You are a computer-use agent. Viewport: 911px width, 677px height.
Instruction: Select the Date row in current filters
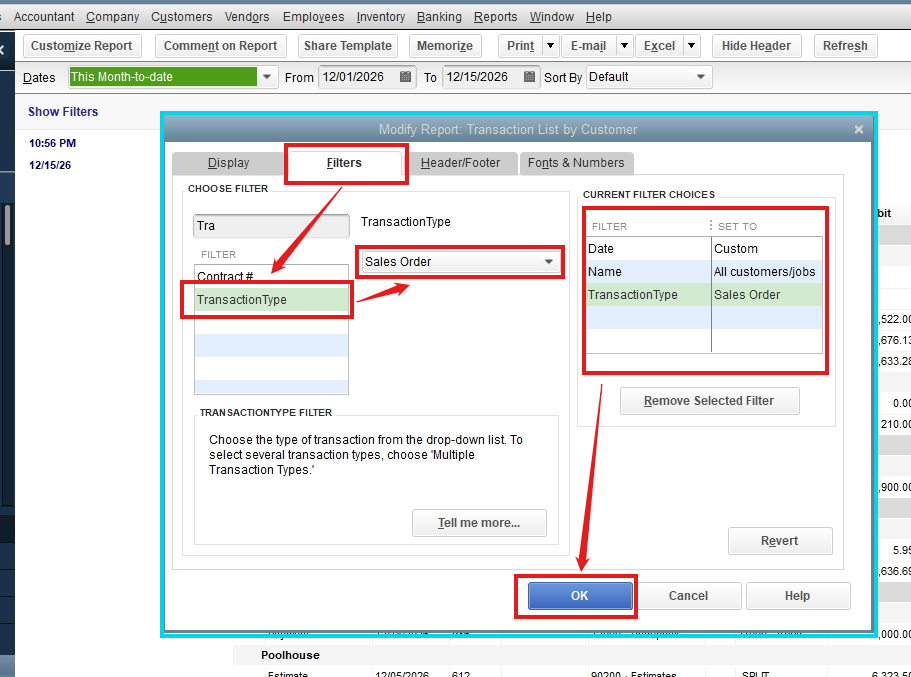pos(704,249)
